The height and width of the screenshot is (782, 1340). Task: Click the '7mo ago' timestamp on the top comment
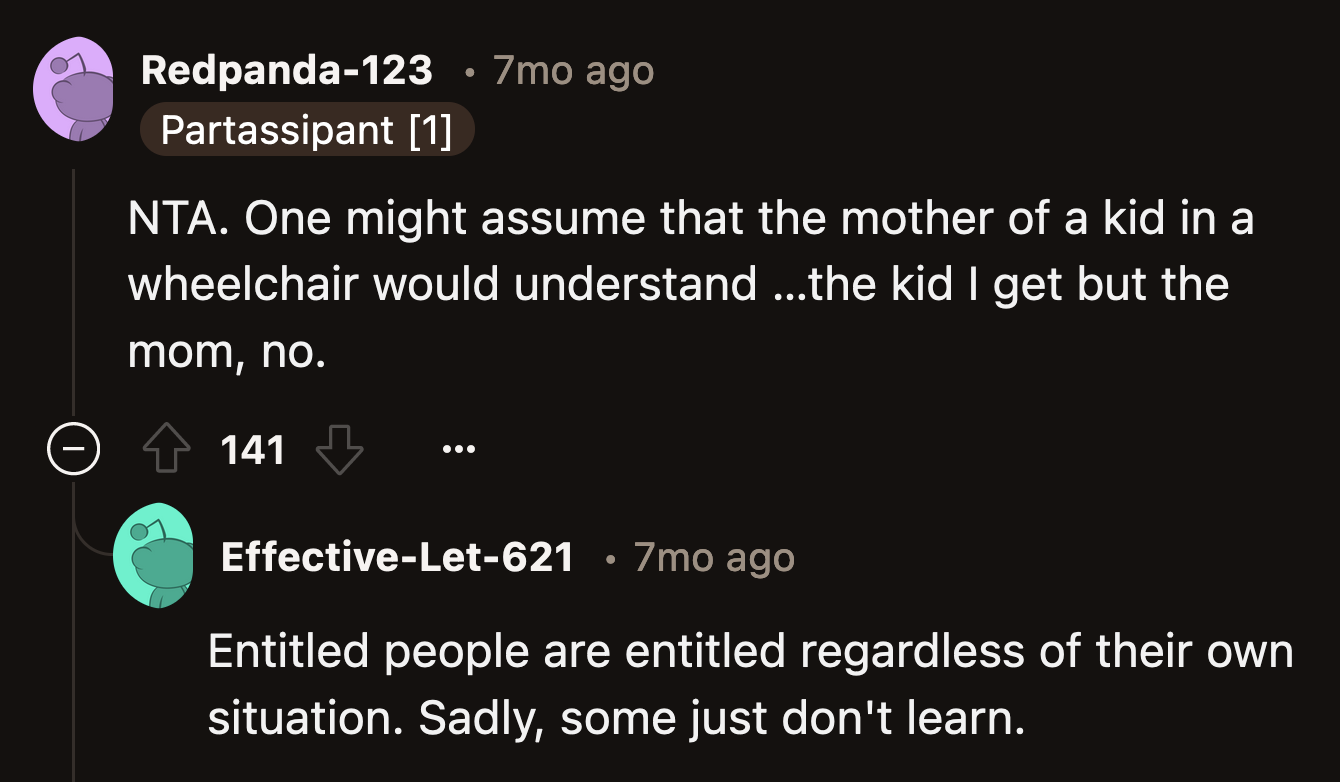point(572,70)
